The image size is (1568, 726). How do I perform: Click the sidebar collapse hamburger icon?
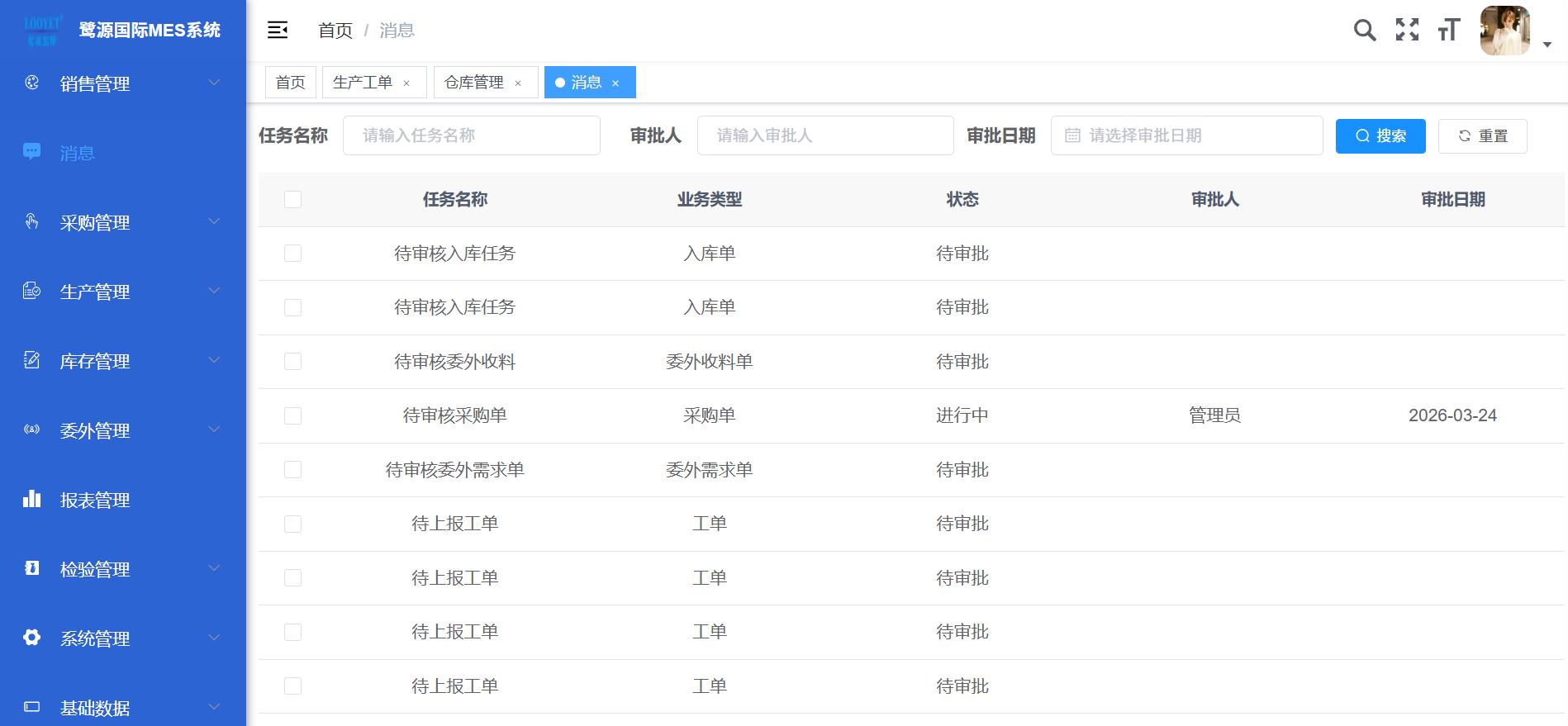278,31
